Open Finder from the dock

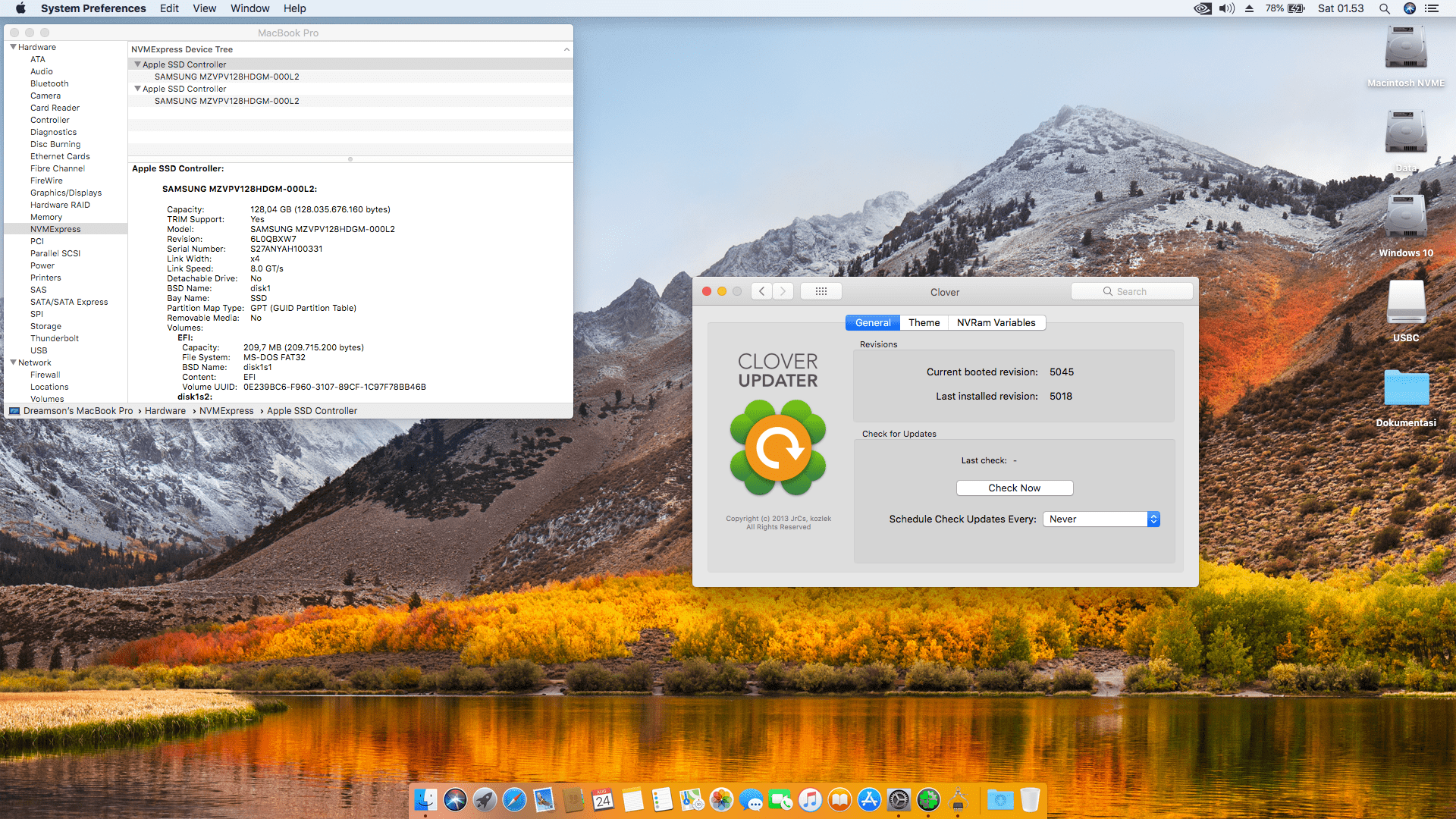point(425,799)
